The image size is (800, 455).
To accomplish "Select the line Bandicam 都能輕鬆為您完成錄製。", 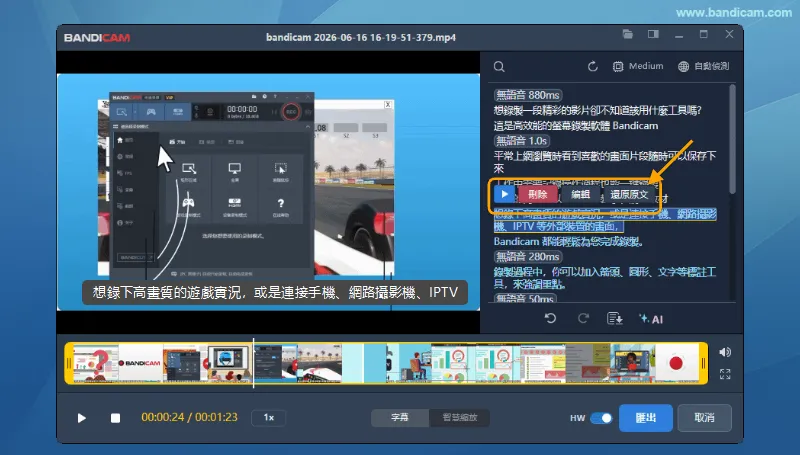I will point(568,241).
